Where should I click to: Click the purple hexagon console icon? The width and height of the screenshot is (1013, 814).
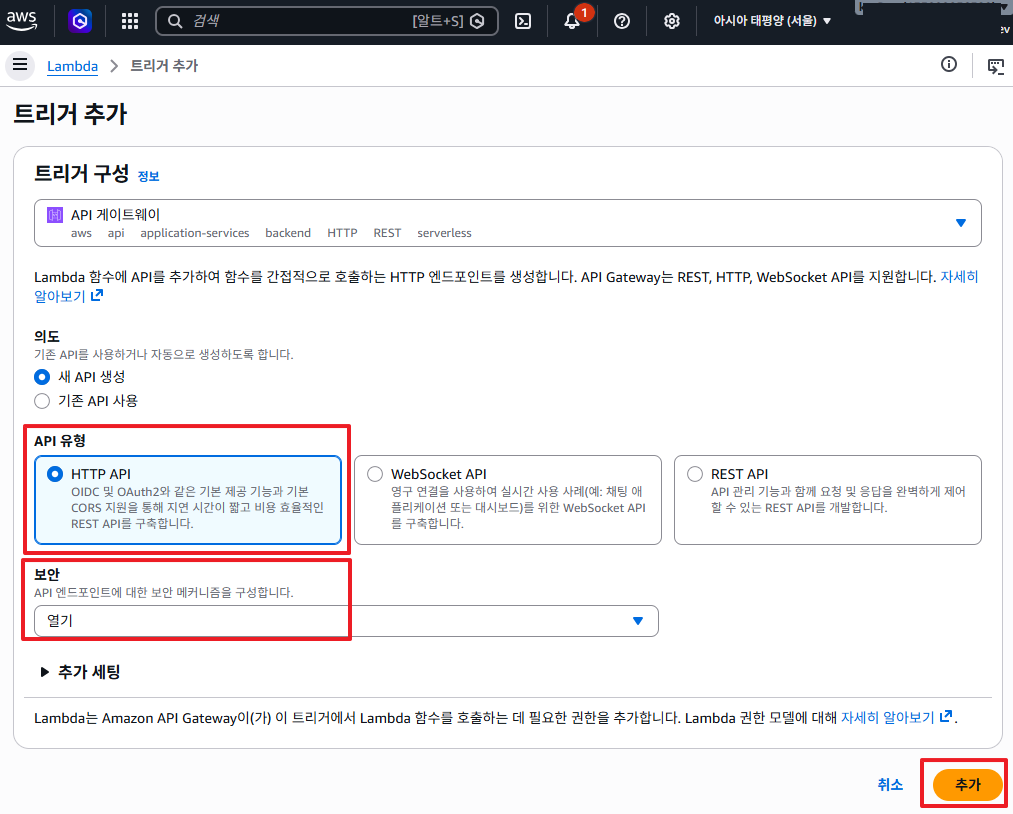(x=80, y=21)
